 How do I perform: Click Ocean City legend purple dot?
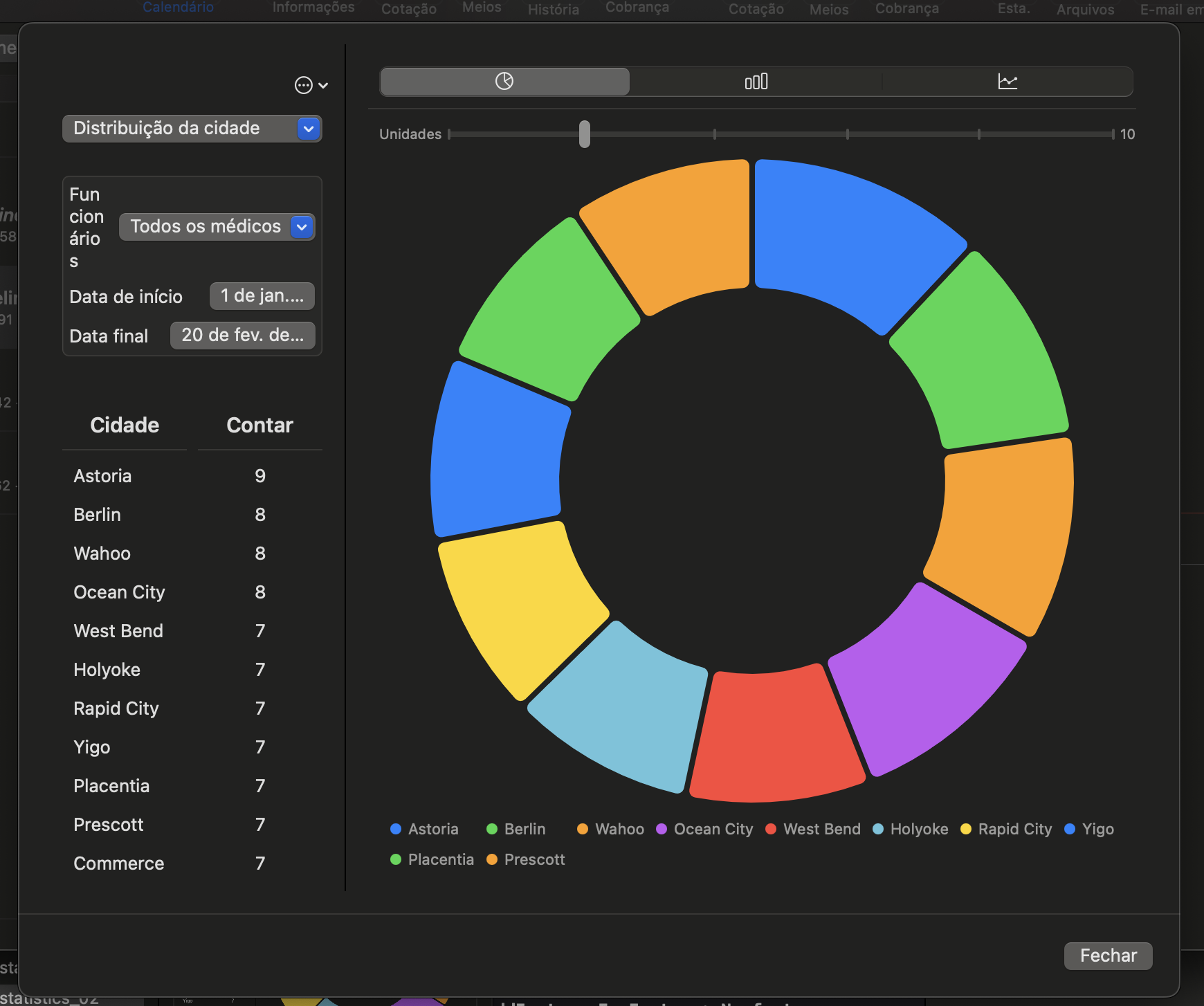pyautogui.click(x=662, y=829)
